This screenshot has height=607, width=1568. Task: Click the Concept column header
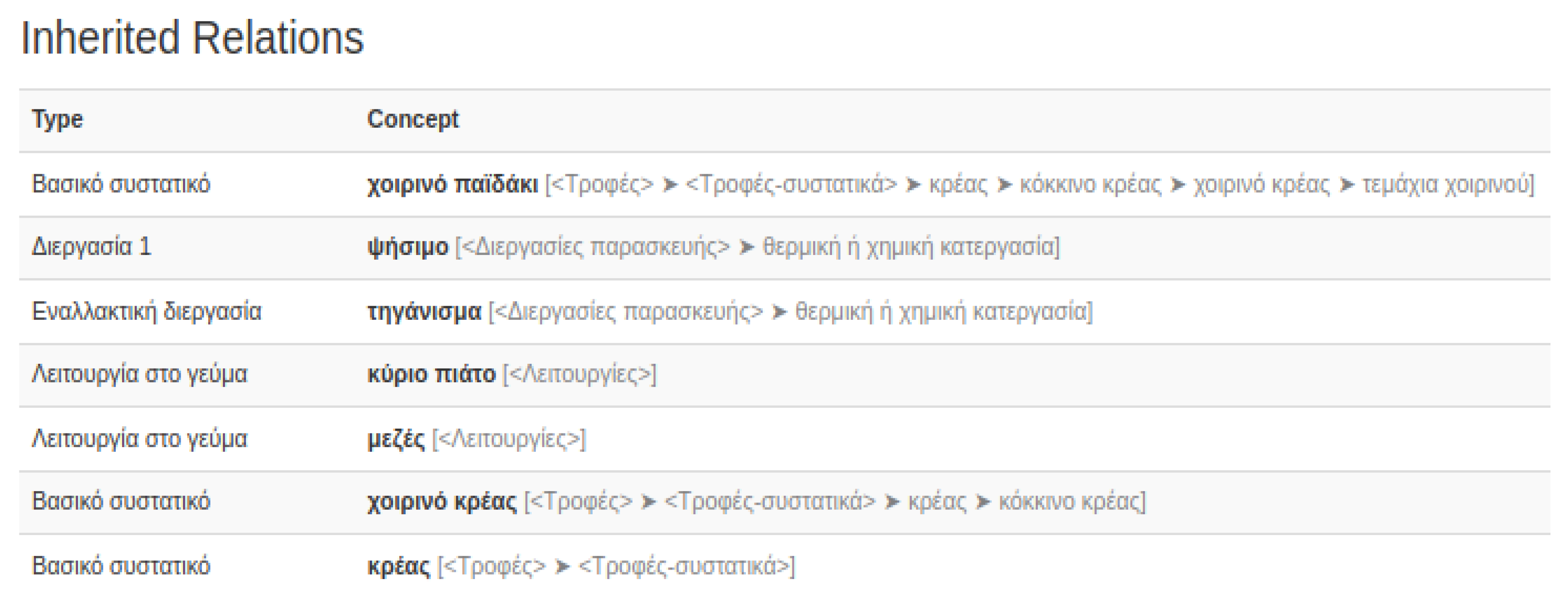(413, 119)
